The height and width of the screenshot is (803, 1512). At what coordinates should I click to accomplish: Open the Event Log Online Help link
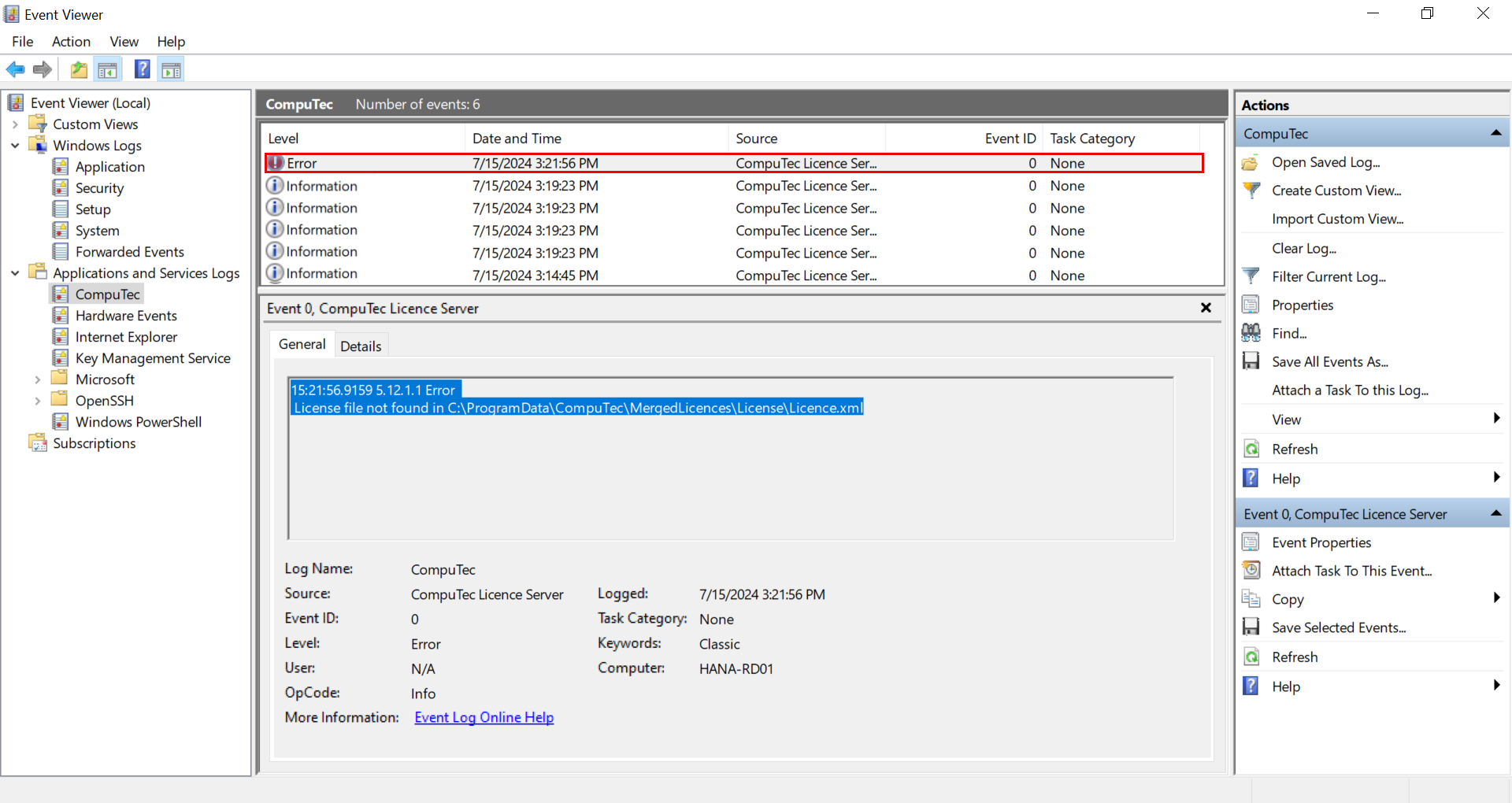pos(484,717)
